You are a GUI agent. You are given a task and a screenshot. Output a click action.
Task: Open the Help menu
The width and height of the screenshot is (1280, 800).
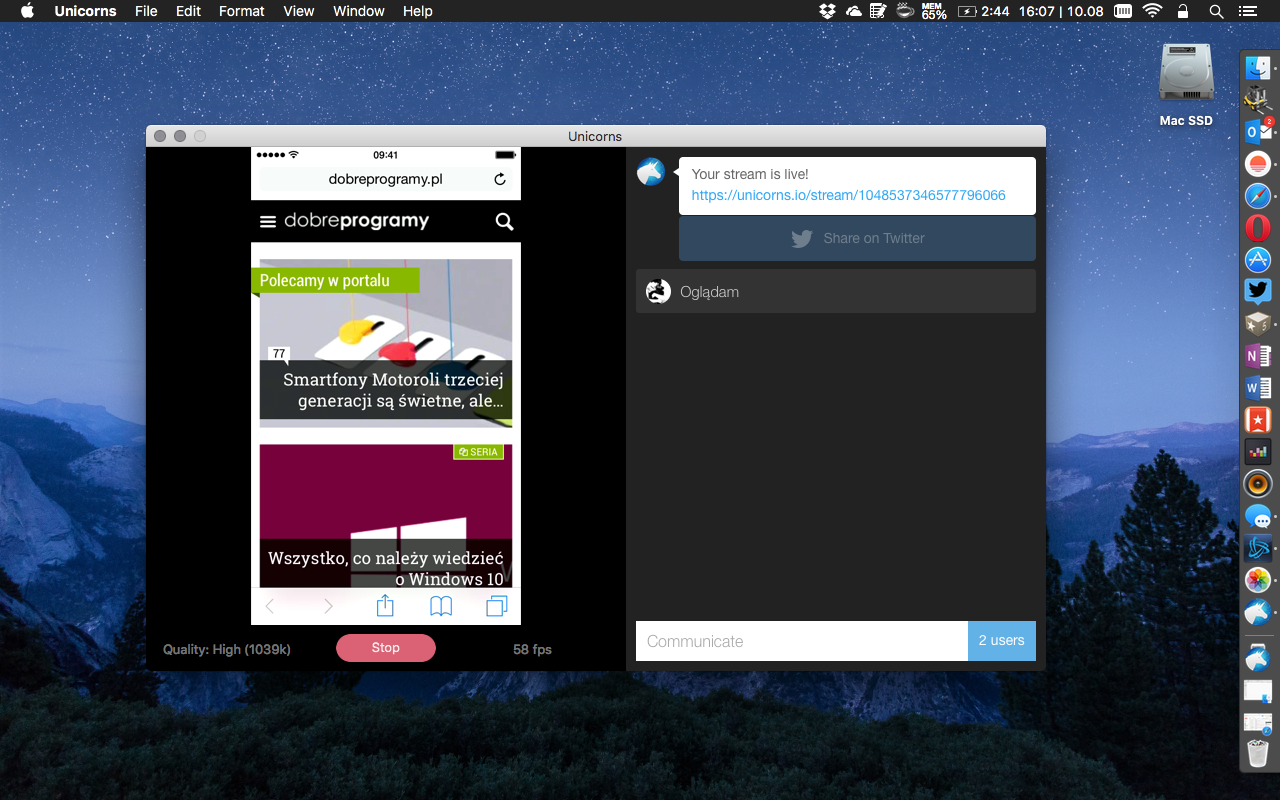click(x=418, y=11)
